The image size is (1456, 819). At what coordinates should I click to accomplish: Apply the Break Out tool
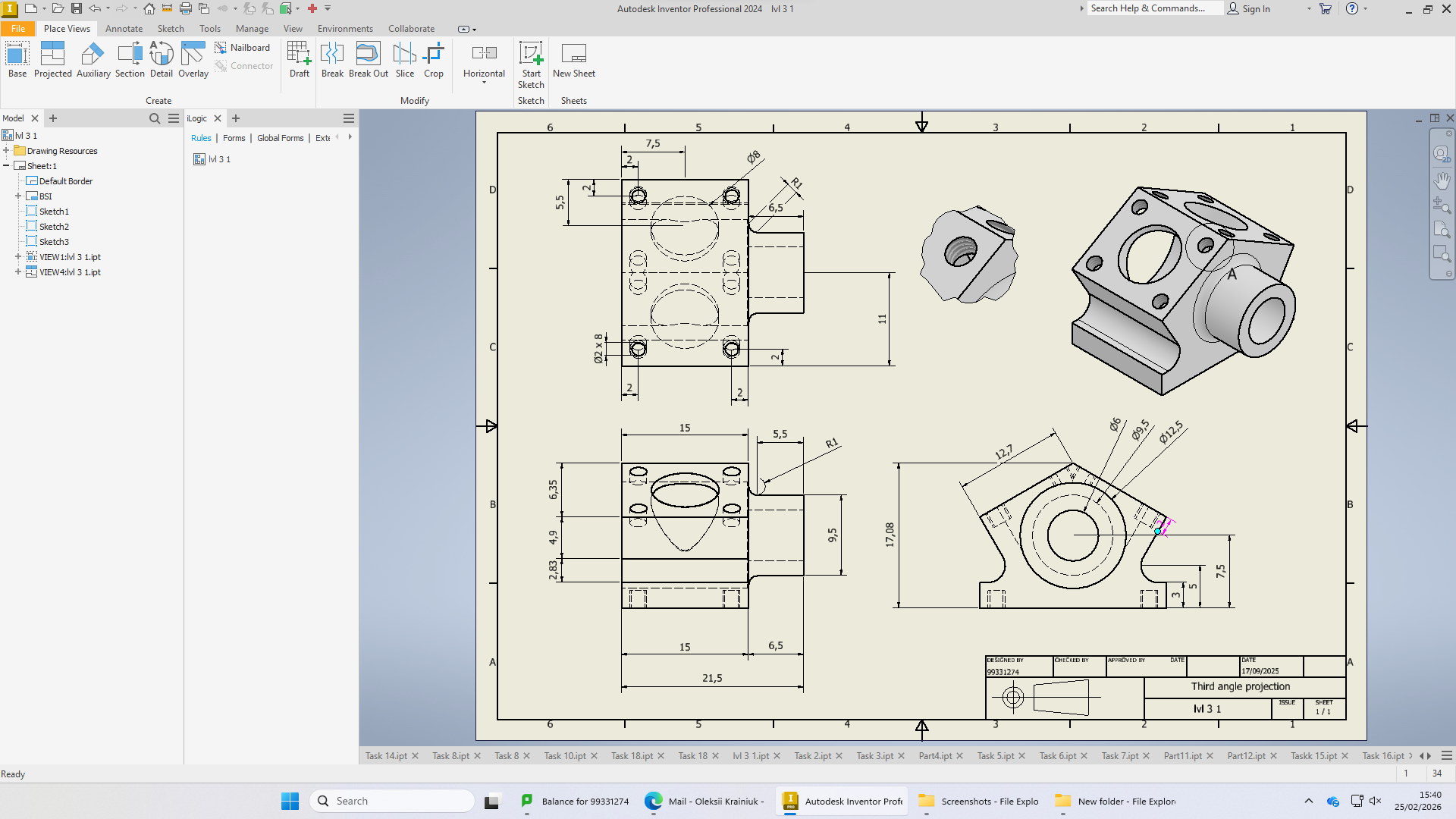369,60
